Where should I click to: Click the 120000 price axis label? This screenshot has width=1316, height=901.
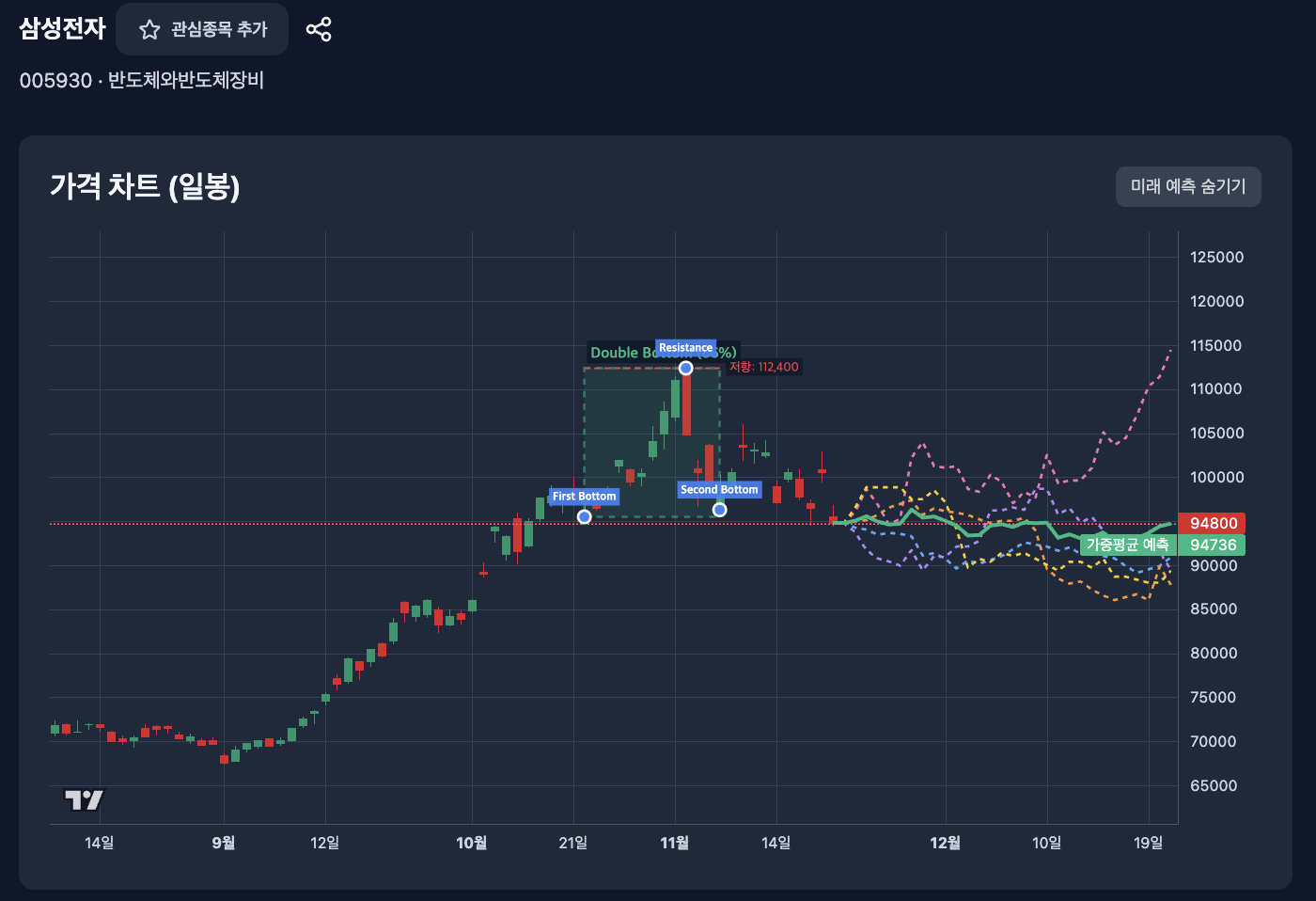pyautogui.click(x=1216, y=301)
